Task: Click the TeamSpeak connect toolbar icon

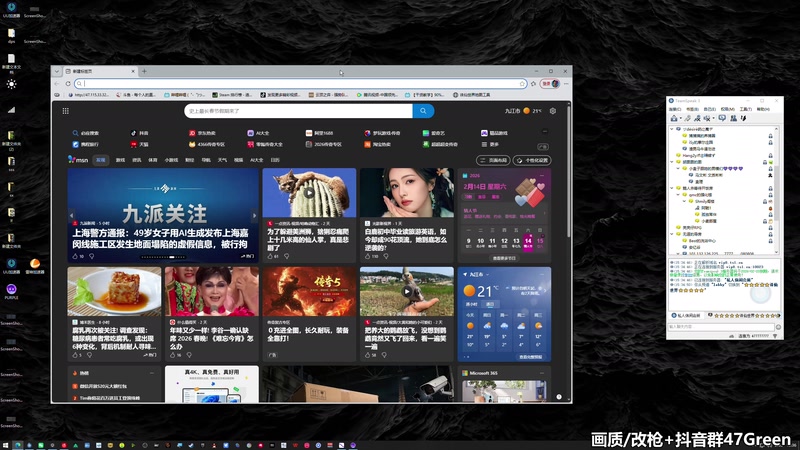Action: [674, 118]
